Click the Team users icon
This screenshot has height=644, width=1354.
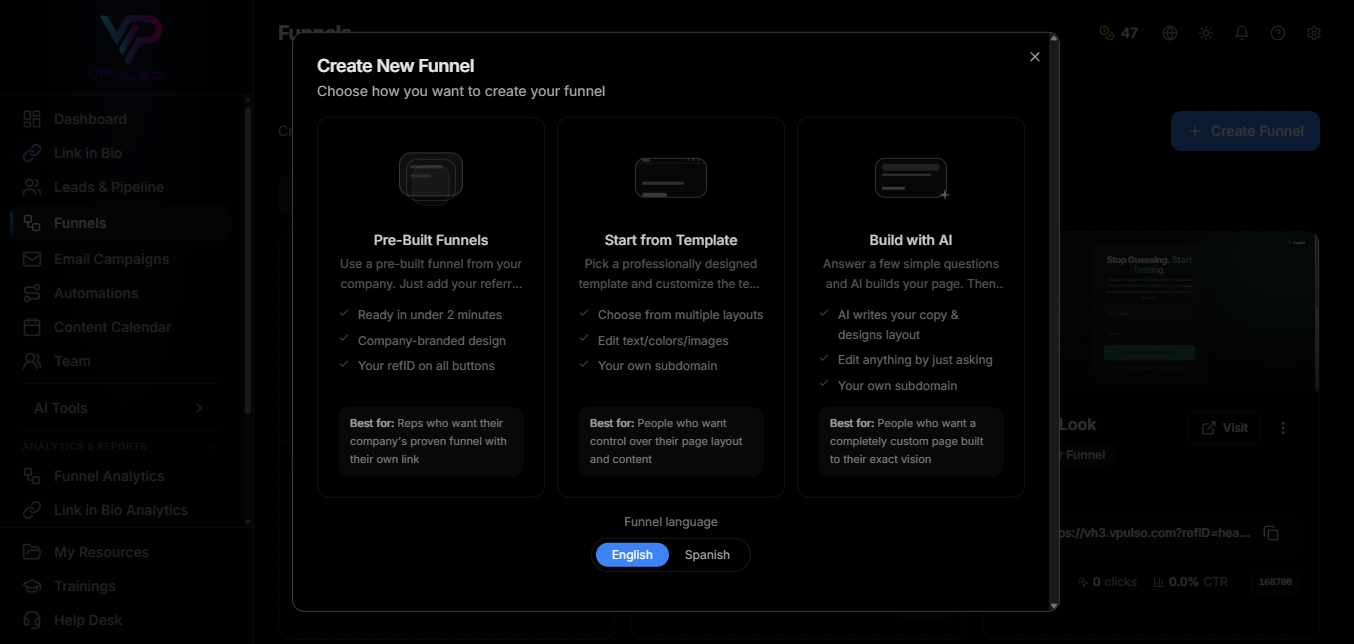tap(33, 361)
